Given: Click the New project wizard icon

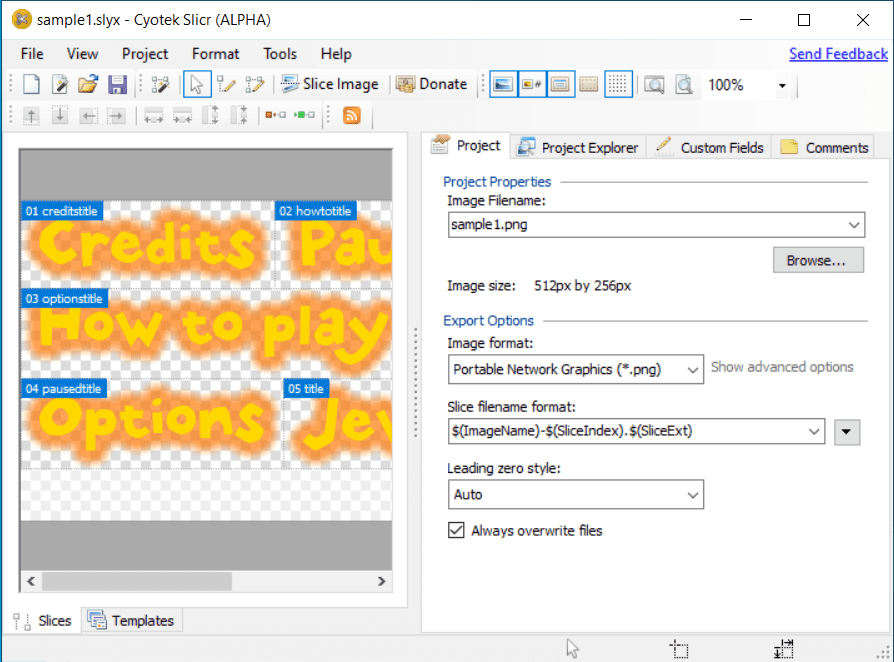Looking at the screenshot, I should (x=60, y=84).
